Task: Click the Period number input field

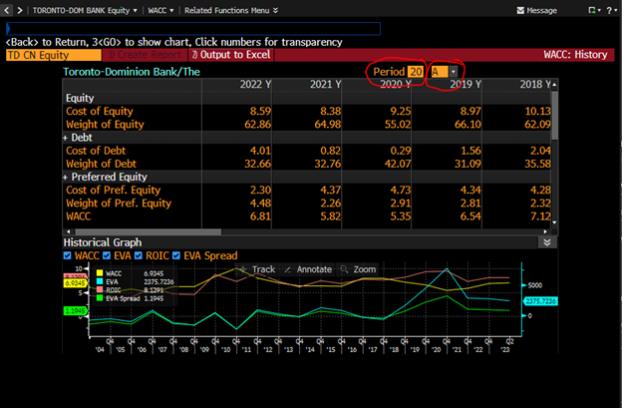Action: (415, 72)
